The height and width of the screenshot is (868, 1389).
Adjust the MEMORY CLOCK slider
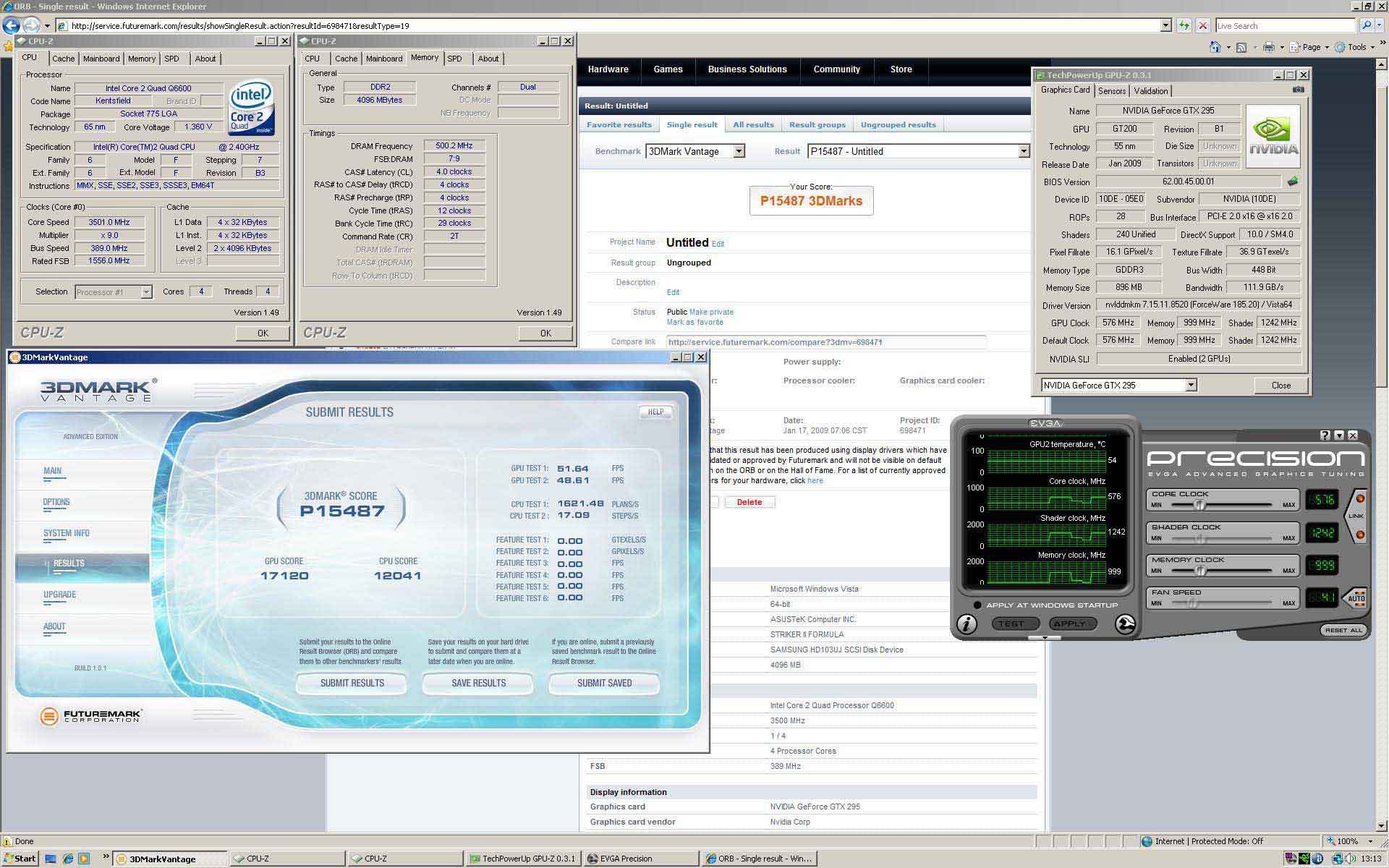[x=1200, y=571]
